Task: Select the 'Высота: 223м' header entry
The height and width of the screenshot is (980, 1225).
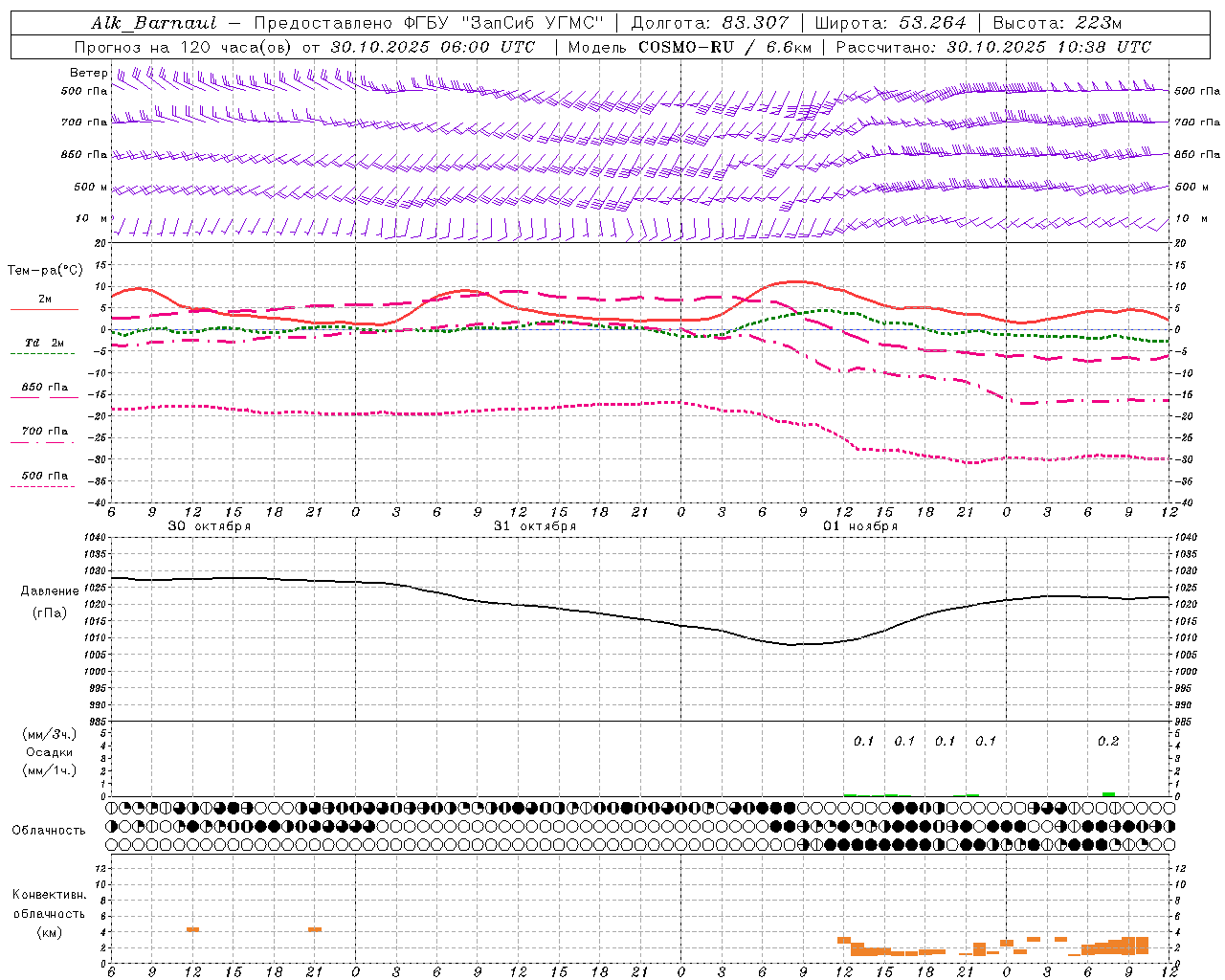Action: pyautogui.click(x=1057, y=23)
